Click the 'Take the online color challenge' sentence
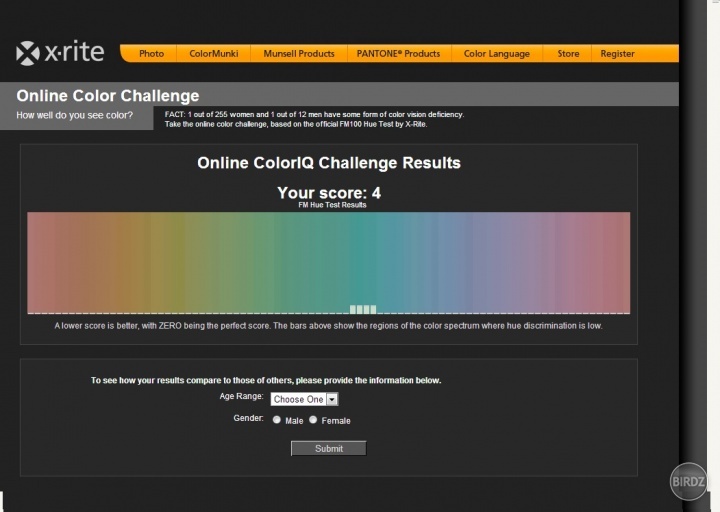Image resolution: width=720 pixels, height=512 pixels. 296,124
